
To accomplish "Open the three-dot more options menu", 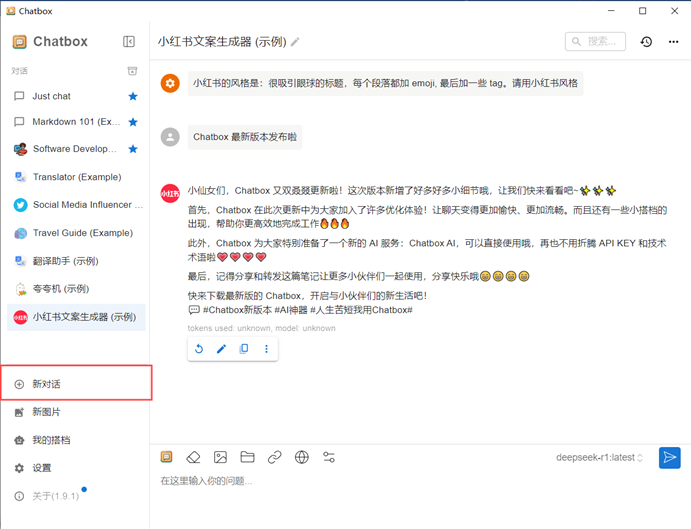I will point(673,41).
